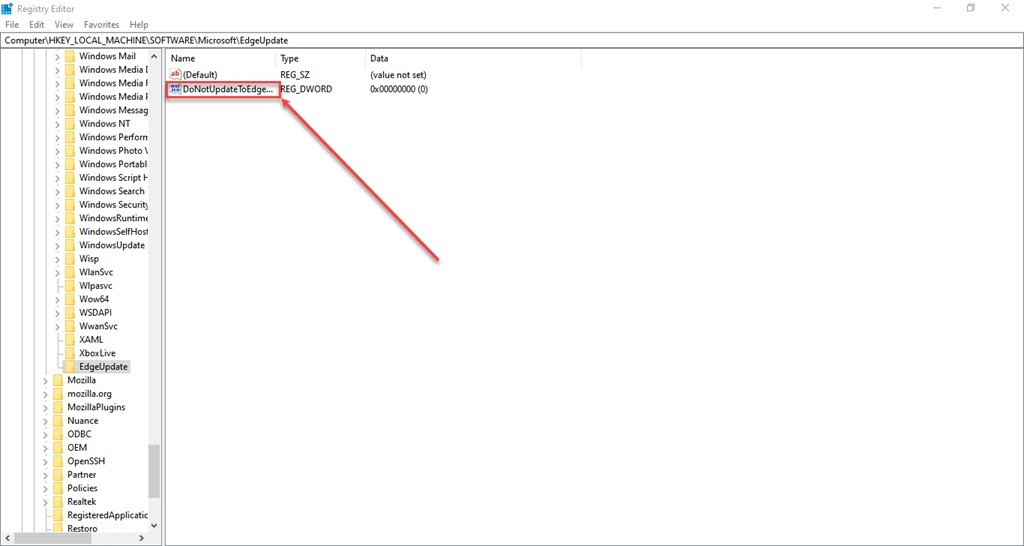
Task: Click the tree pane scroll-right arrow
Action: pos(140,538)
